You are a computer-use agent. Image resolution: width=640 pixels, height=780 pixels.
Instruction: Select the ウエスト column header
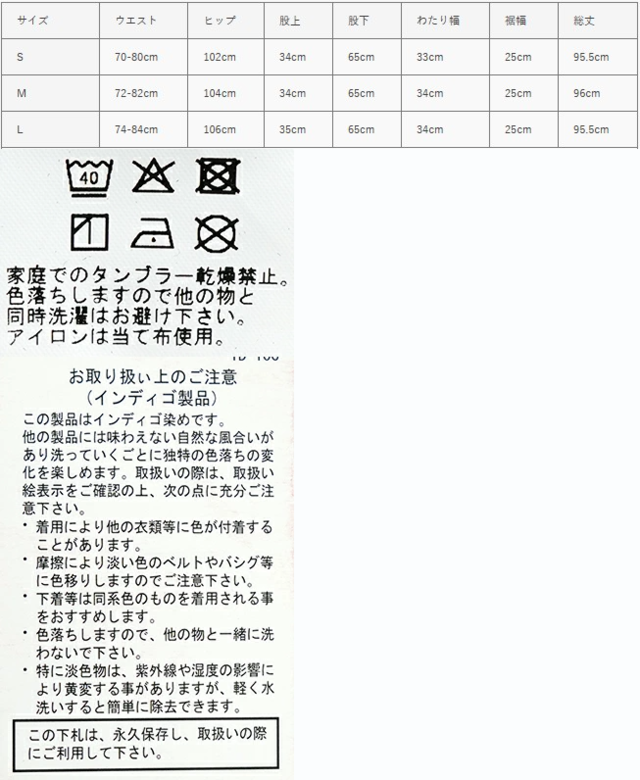tap(135, 20)
